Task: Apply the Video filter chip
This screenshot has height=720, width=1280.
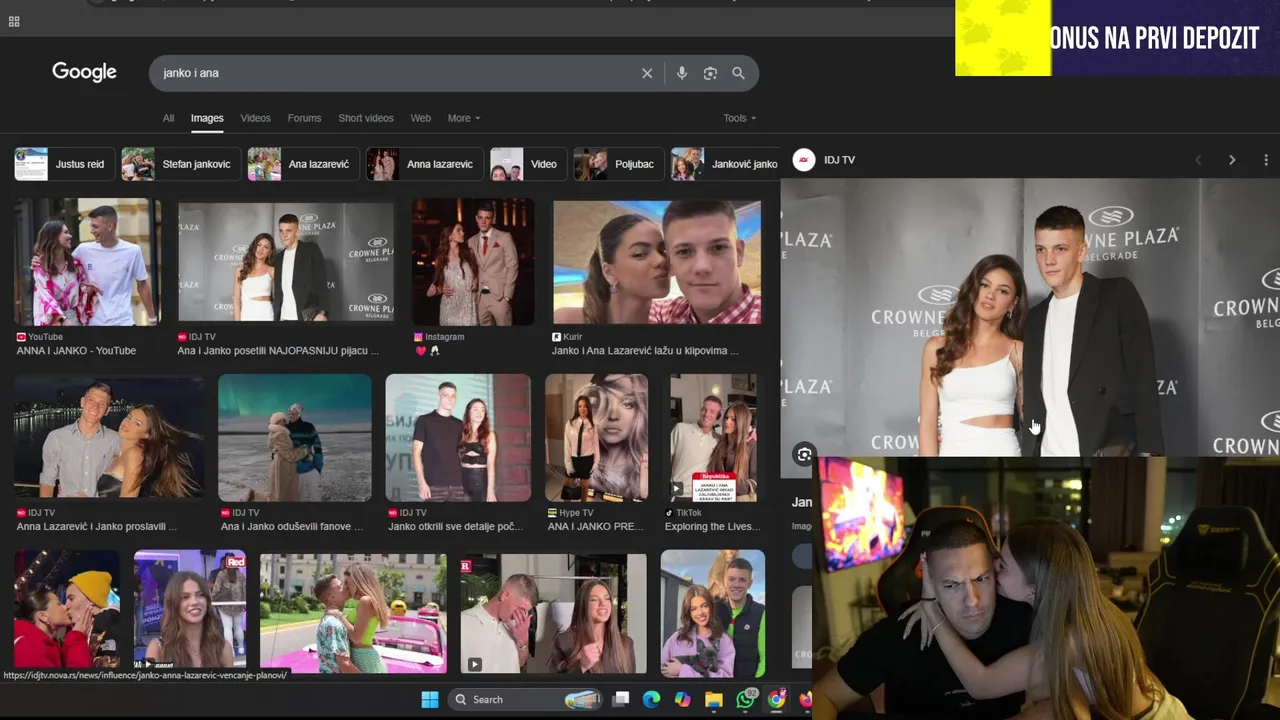Action: [x=527, y=164]
